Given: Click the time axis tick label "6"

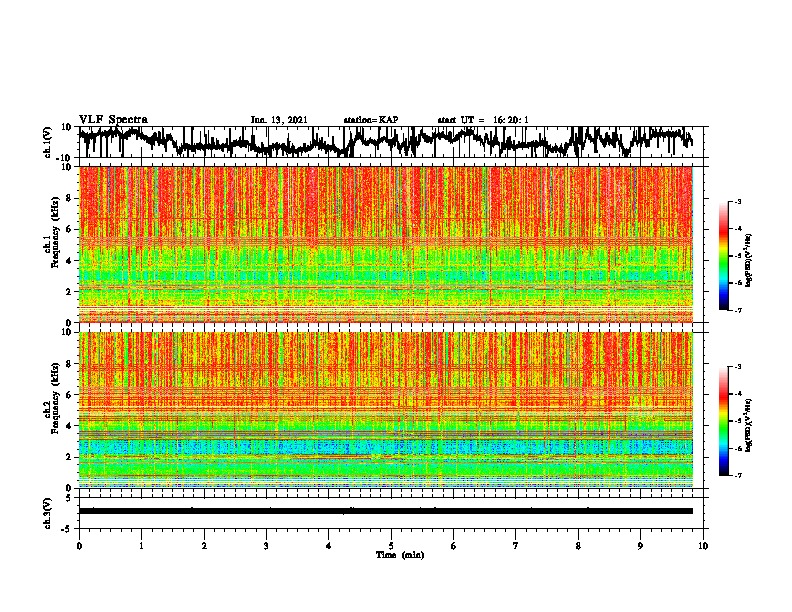Looking at the screenshot, I should pyautogui.click(x=454, y=546).
